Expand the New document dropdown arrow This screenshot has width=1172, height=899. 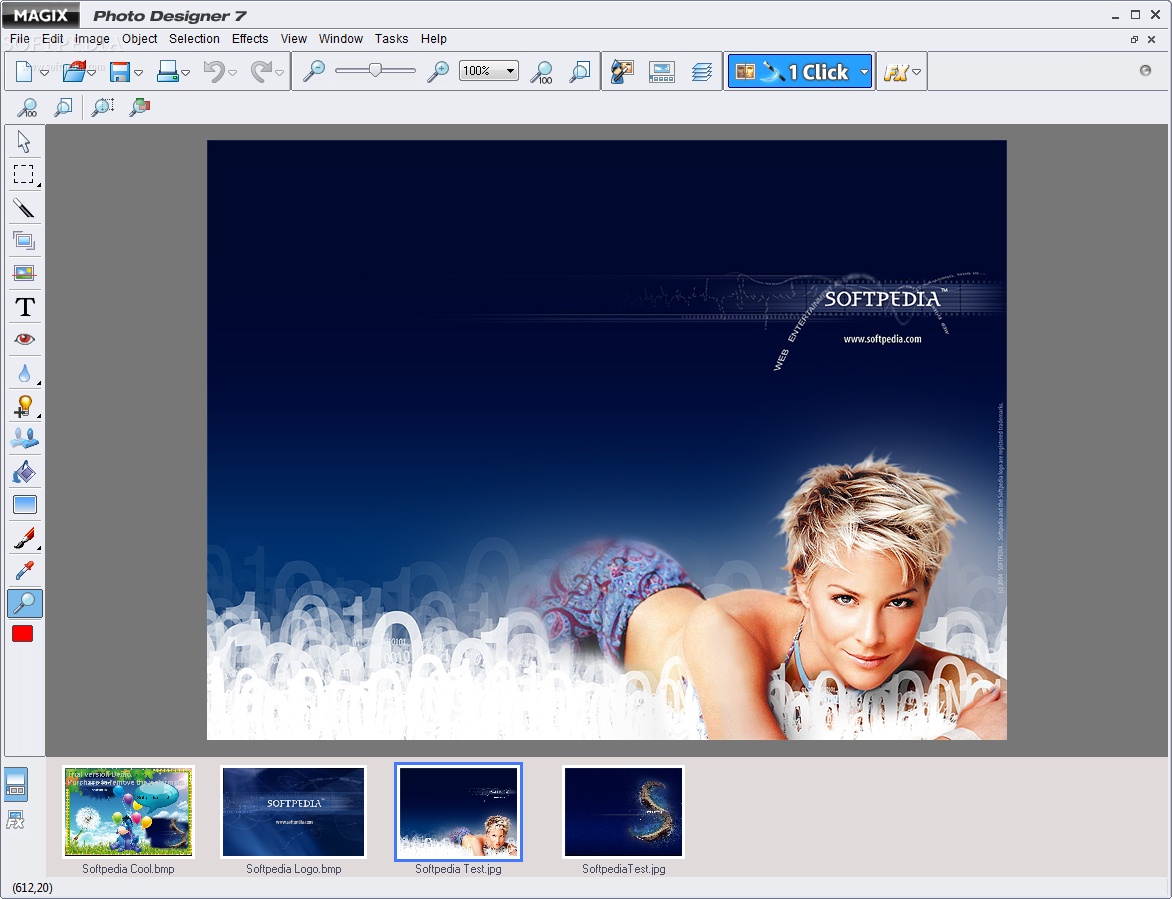(44, 72)
